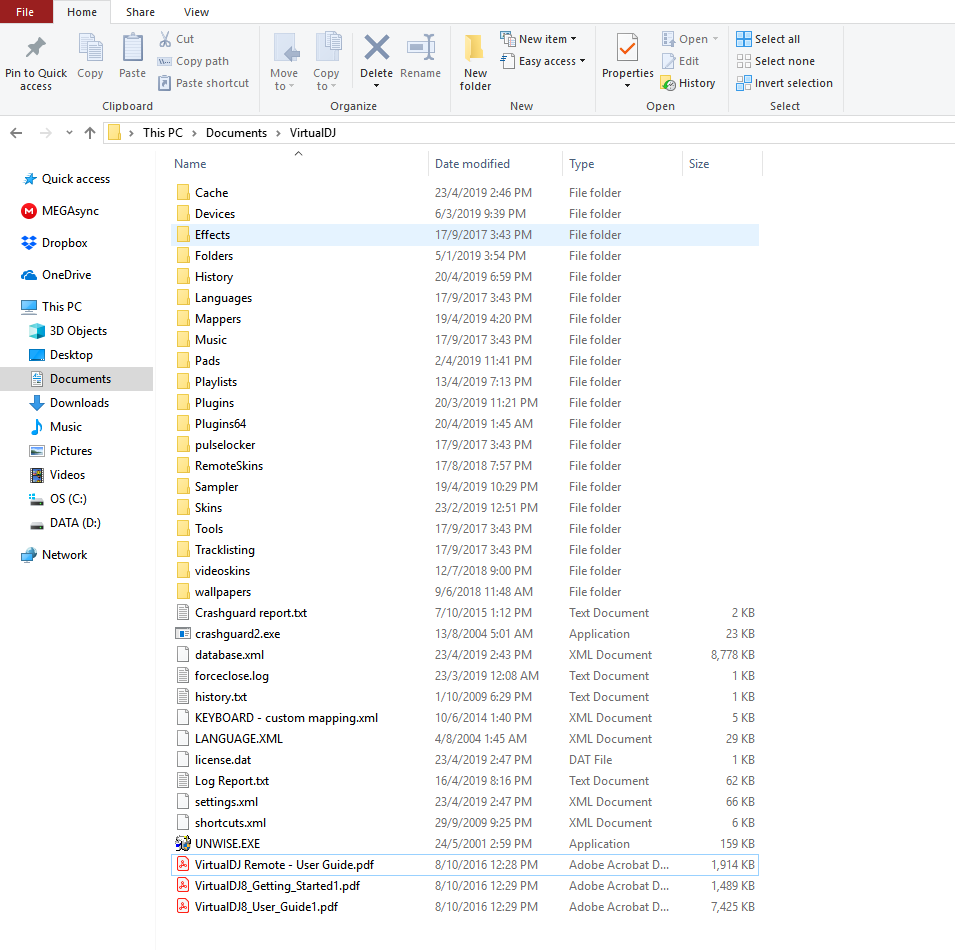Select the settings.xml file
The width and height of the screenshot is (955, 950).
tap(226, 802)
